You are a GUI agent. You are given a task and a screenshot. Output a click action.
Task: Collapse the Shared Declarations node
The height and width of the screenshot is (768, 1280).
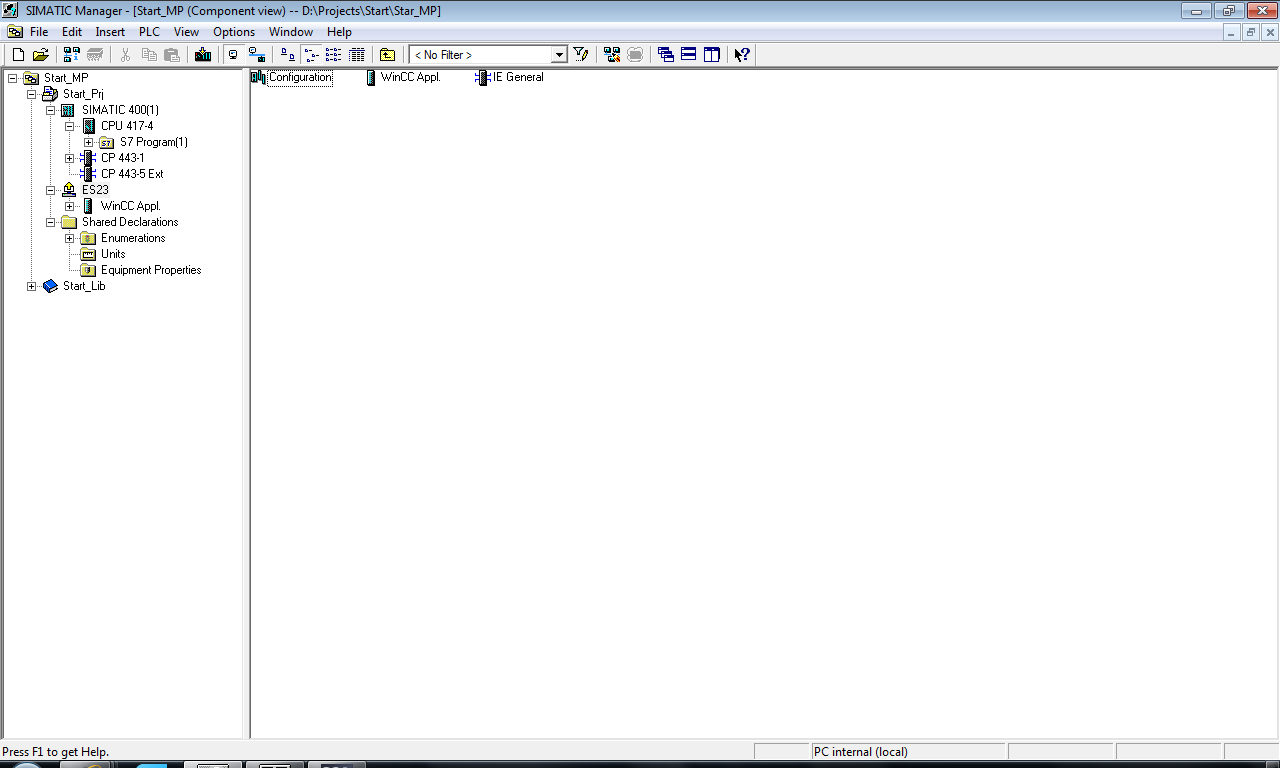tap(50, 222)
